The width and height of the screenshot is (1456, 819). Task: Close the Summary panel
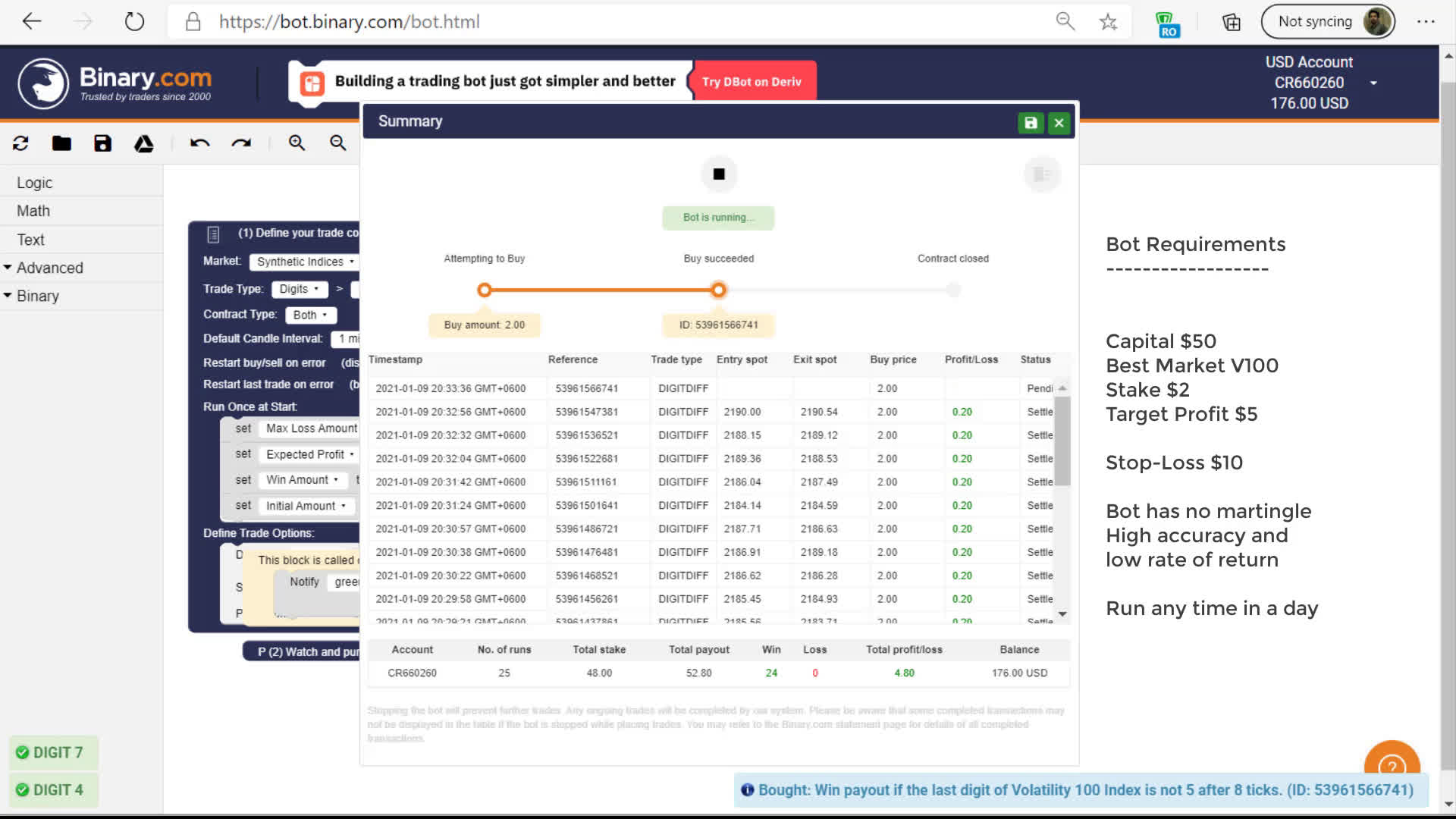(x=1059, y=123)
